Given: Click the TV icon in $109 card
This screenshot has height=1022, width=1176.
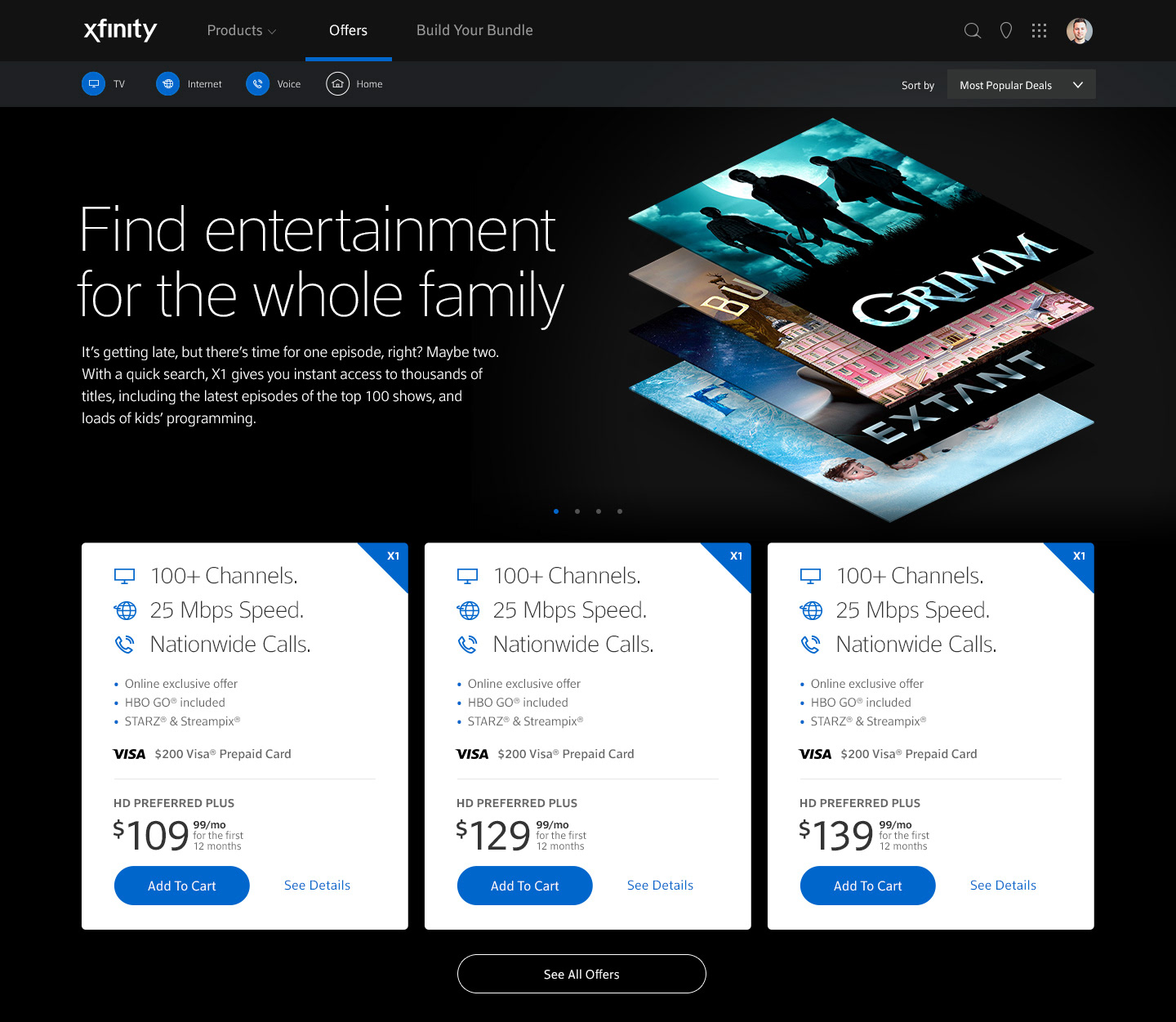Looking at the screenshot, I should click(124, 576).
